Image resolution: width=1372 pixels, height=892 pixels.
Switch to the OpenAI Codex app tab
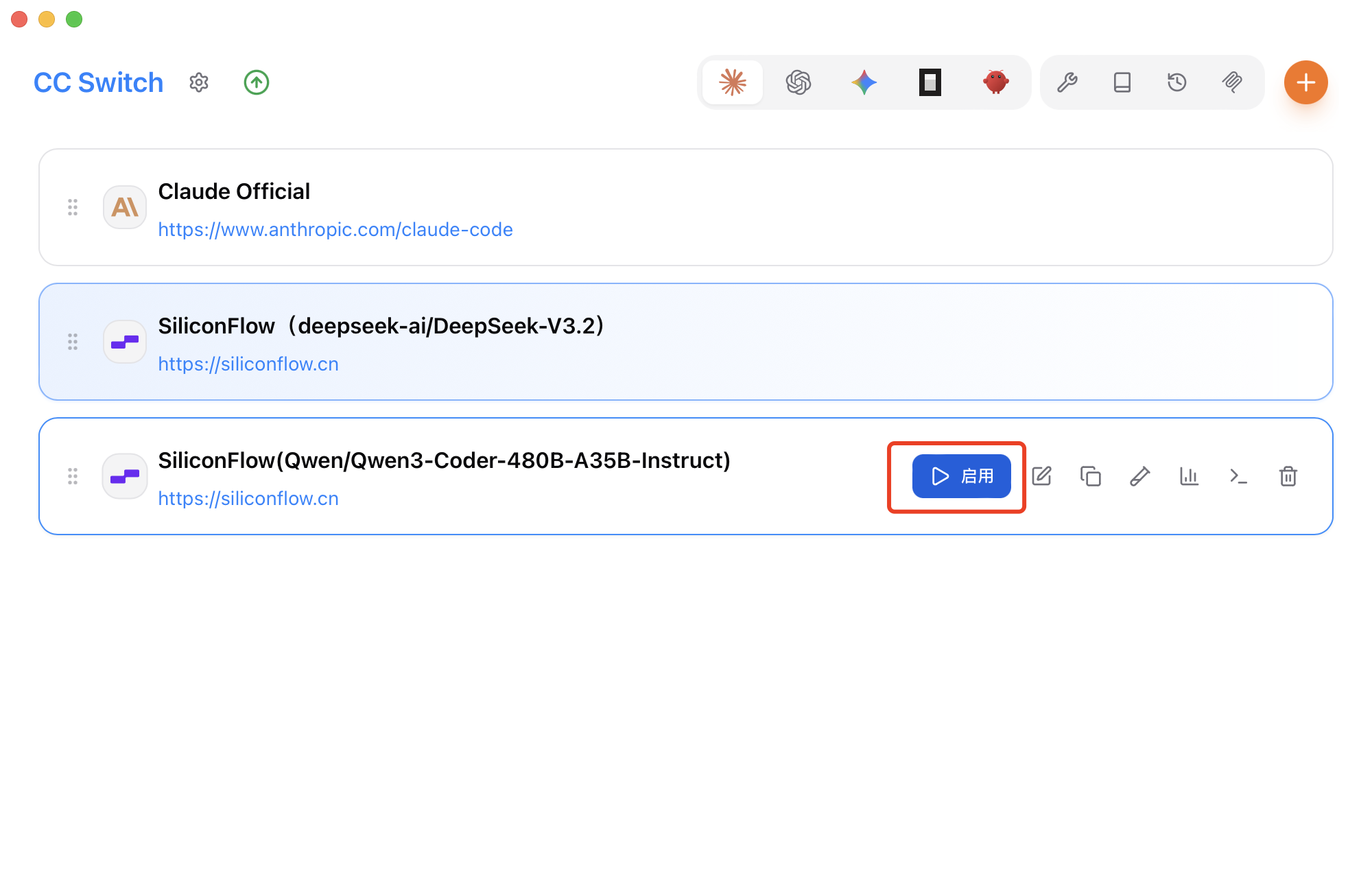799,82
